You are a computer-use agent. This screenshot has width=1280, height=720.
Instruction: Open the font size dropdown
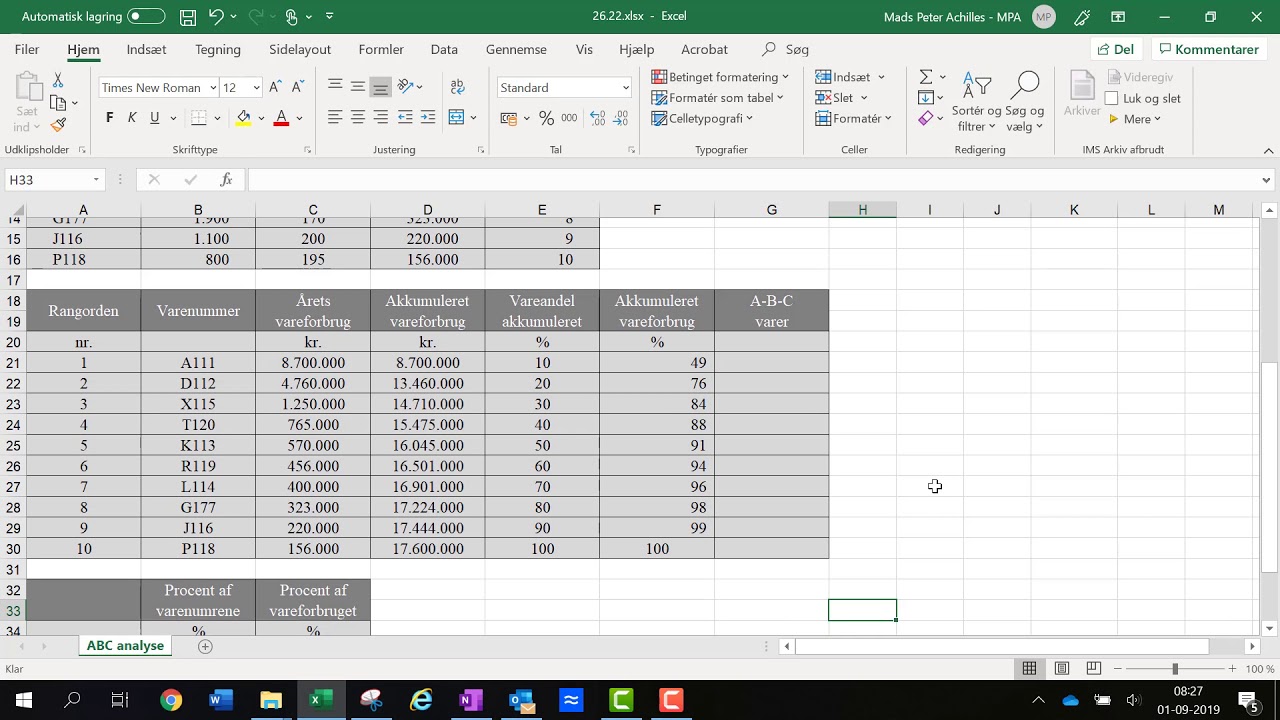click(256, 88)
